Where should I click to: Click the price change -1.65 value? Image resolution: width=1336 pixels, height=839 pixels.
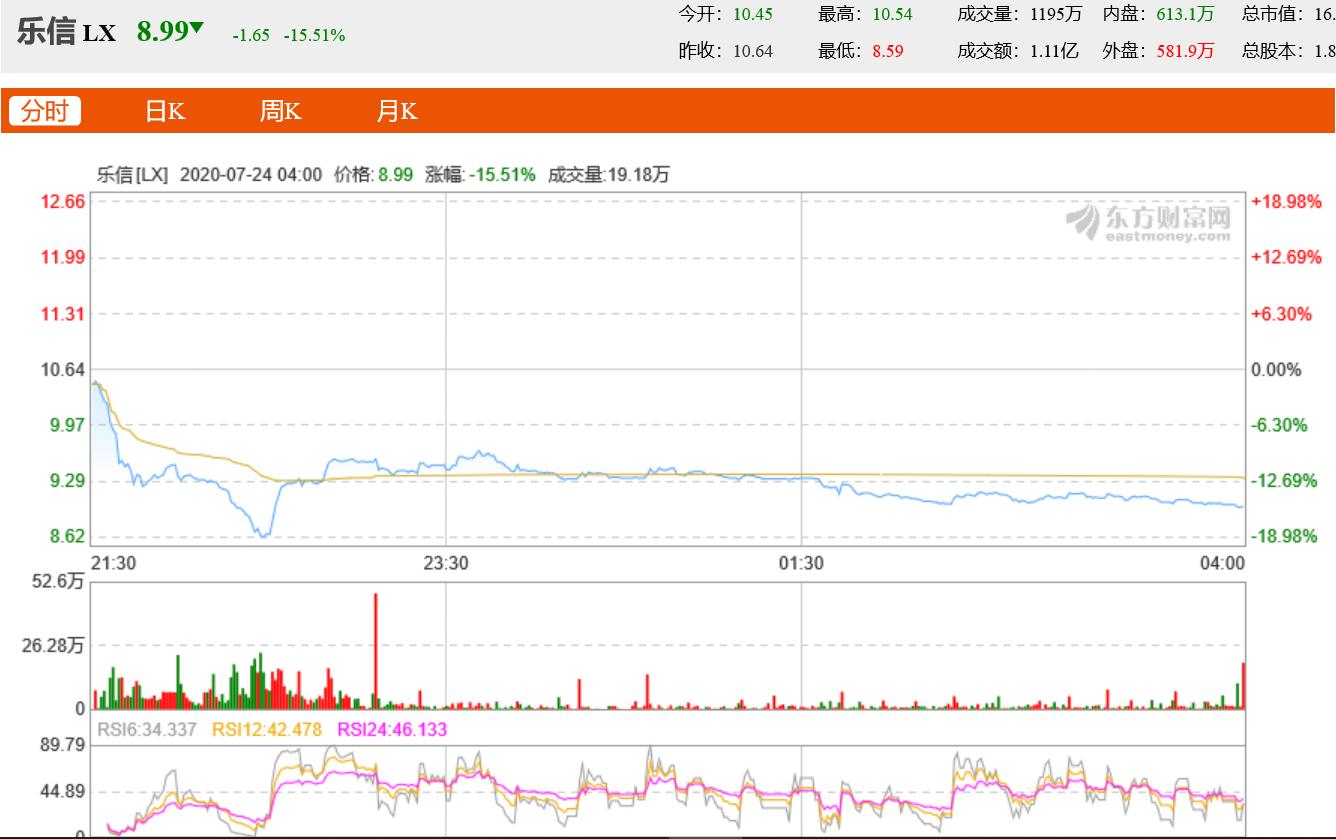(251, 35)
